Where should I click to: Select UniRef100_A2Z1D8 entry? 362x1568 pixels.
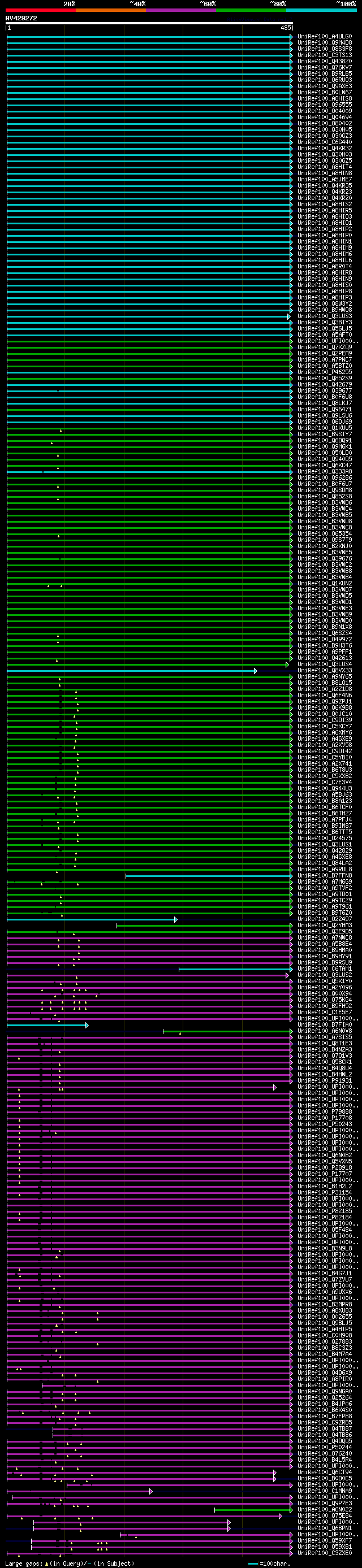coord(325,690)
